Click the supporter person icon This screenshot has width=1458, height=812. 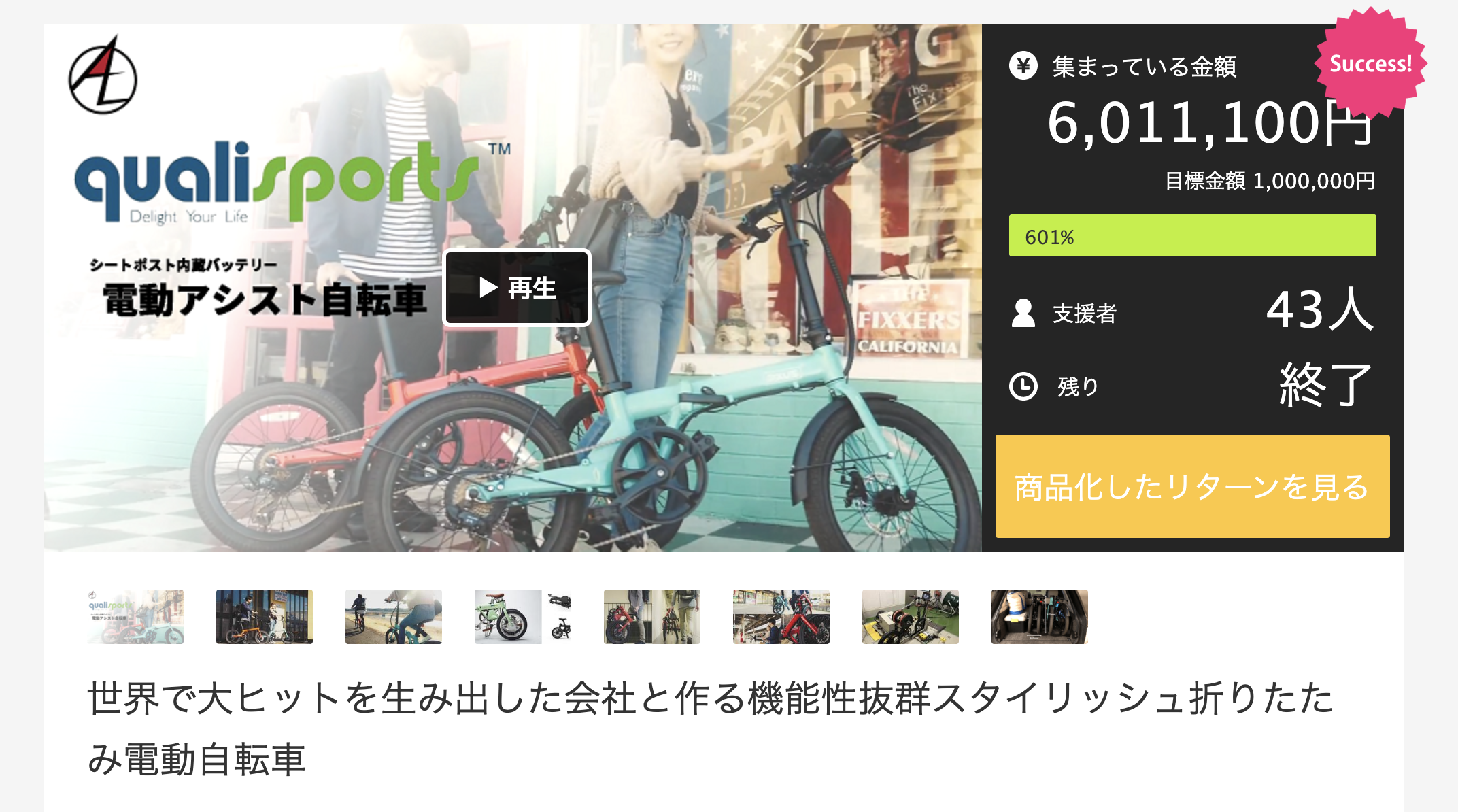pos(1023,314)
